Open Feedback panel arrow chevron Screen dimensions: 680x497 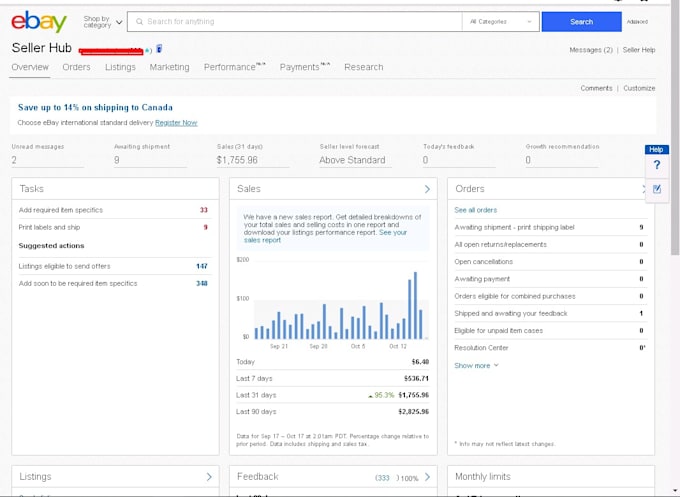[x=428, y=477]
